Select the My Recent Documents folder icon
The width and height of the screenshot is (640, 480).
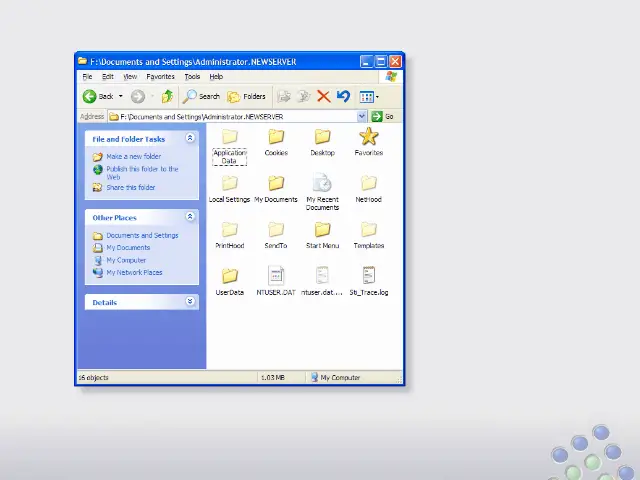(322, 183)
